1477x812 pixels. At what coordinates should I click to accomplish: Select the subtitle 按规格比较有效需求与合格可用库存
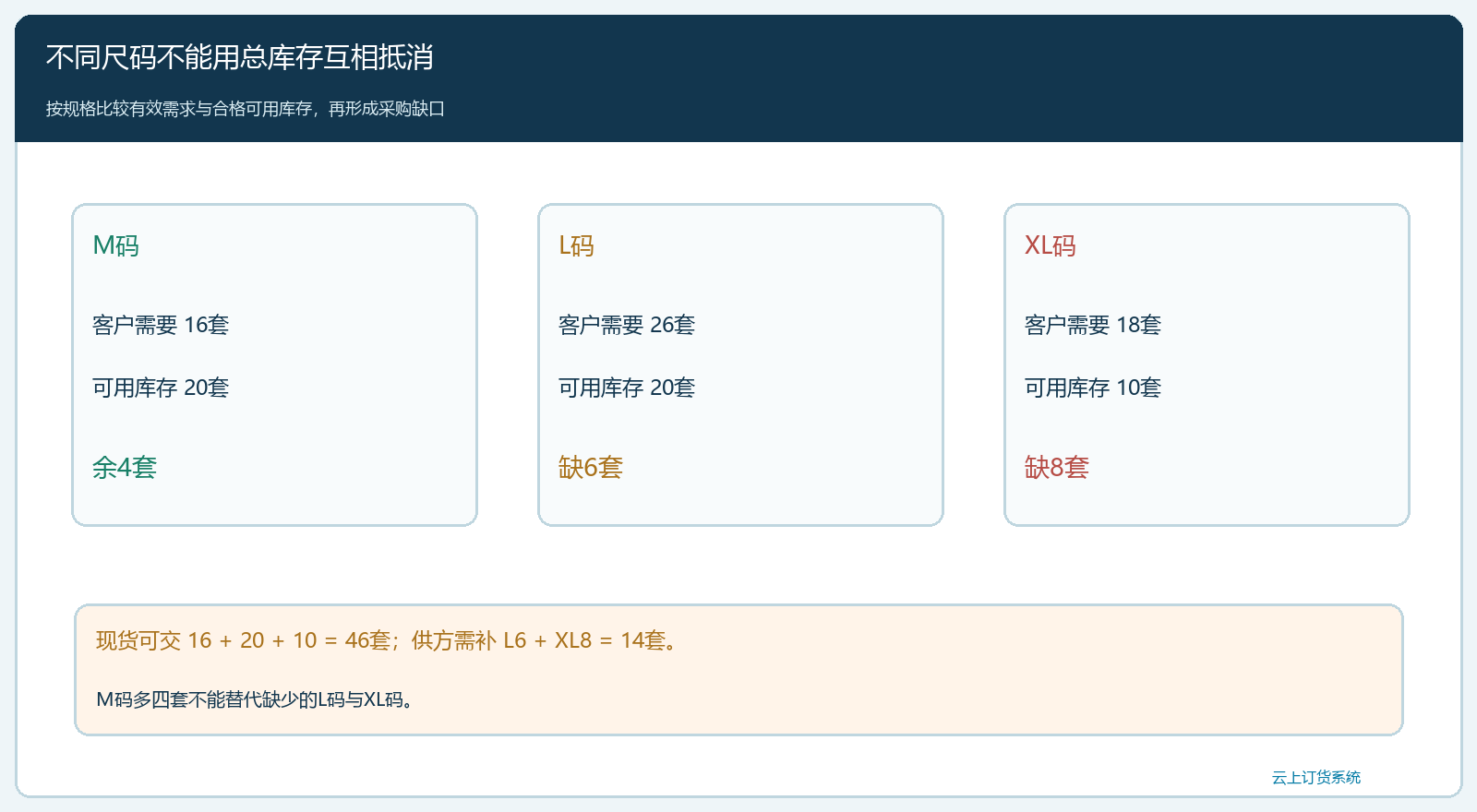click(179, 109)
